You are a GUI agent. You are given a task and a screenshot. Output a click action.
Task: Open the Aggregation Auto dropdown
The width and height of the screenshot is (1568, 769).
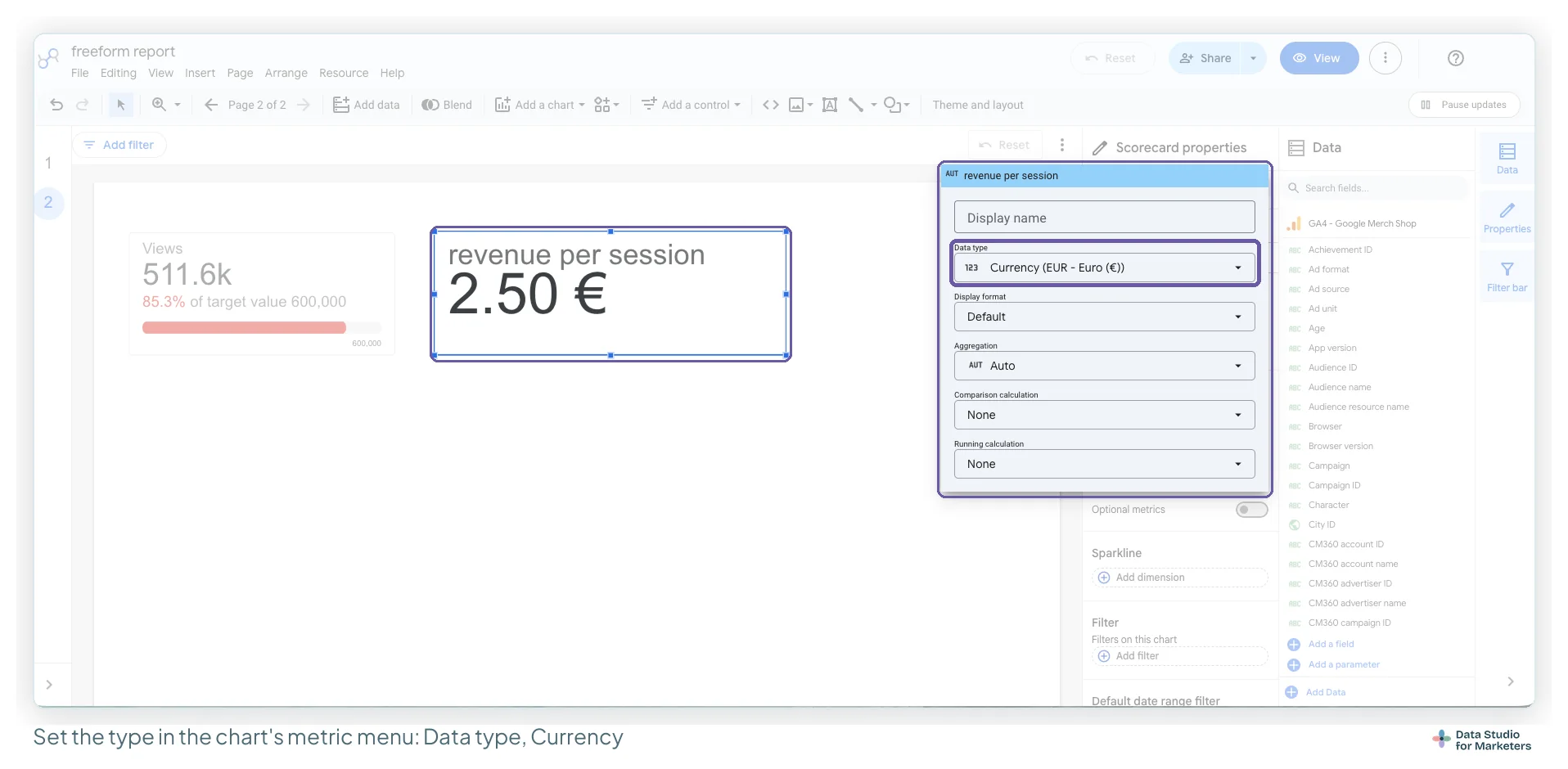pyautogui.click(x=1104, y=366)
